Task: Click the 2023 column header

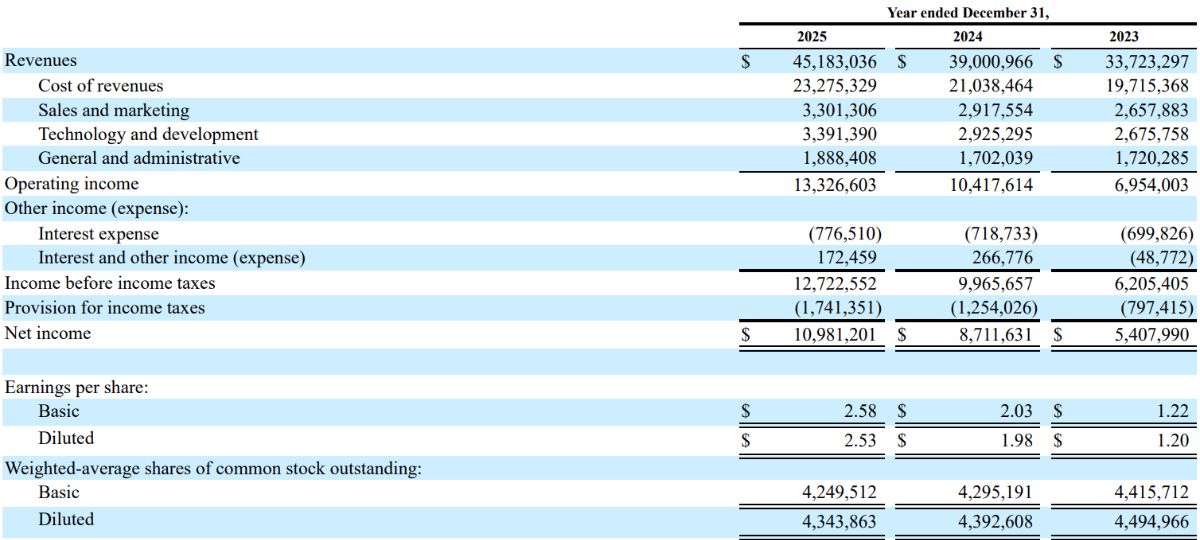Action: click(1123, 37)
